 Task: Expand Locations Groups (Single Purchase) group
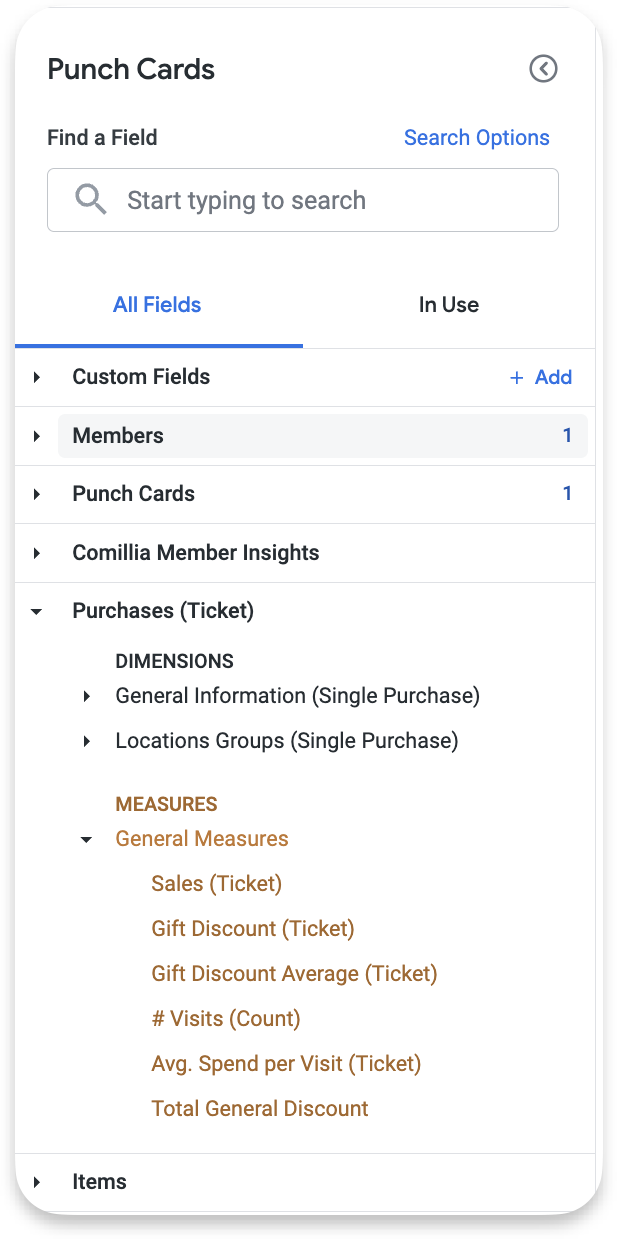(87, 741)
